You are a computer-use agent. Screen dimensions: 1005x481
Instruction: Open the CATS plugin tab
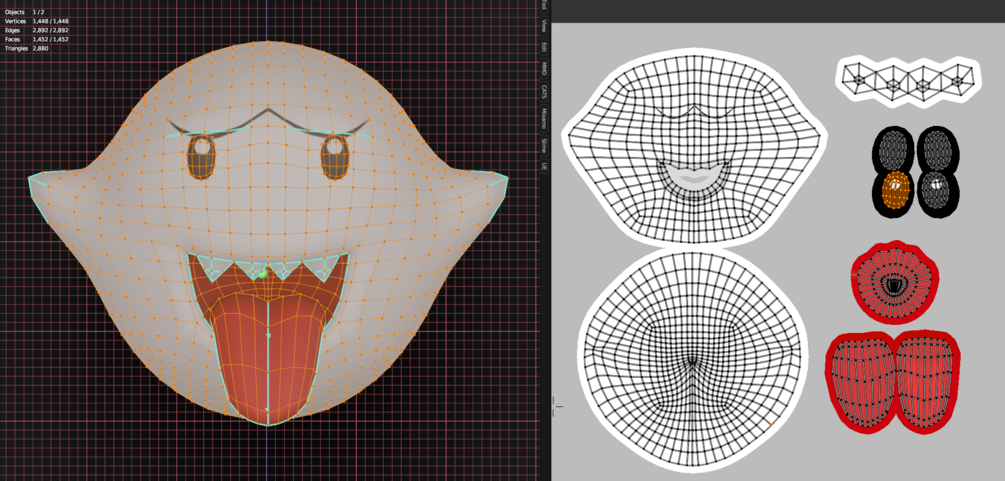544,92
